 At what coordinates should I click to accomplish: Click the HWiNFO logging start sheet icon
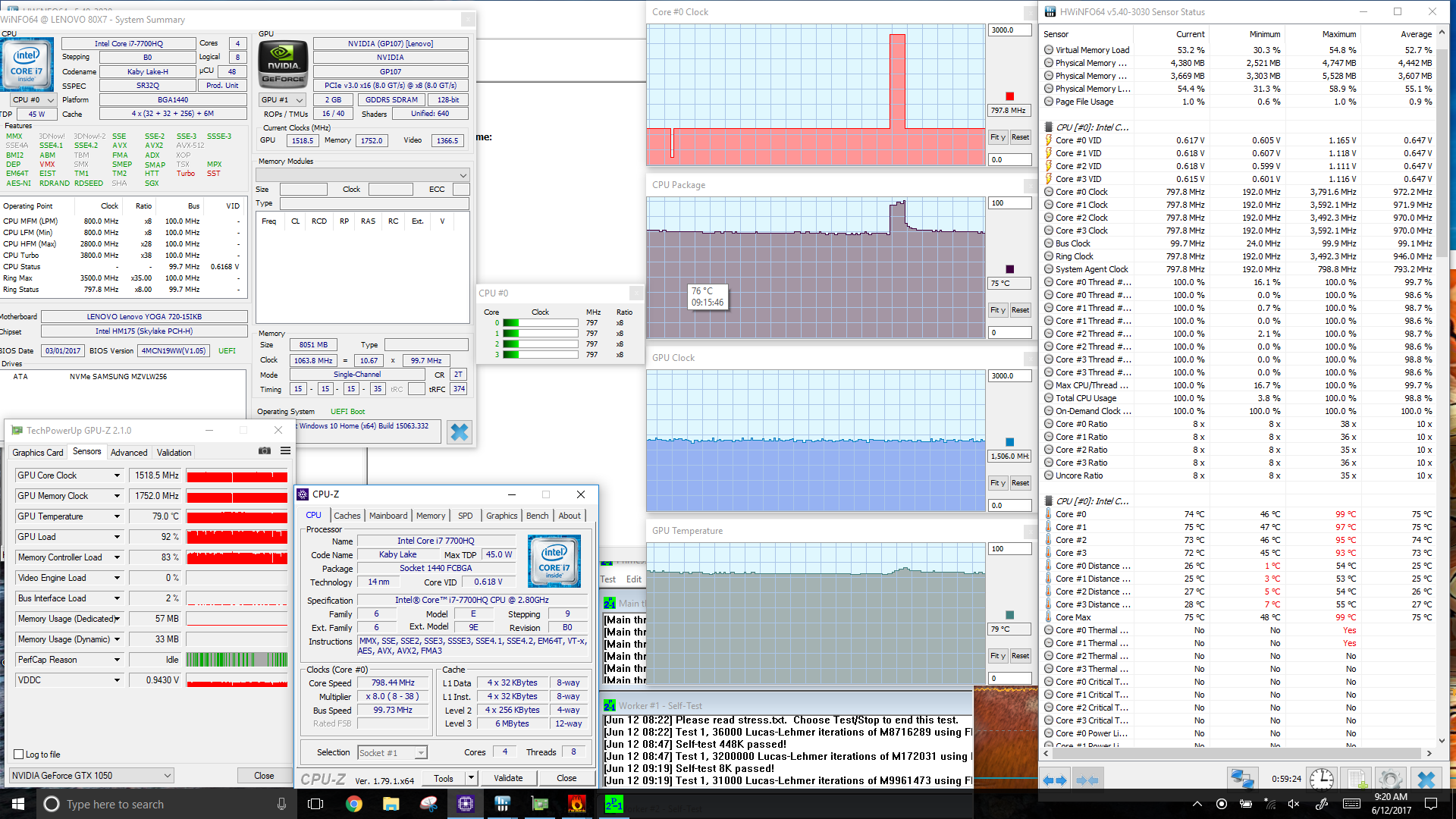[x=1356, y=779]
